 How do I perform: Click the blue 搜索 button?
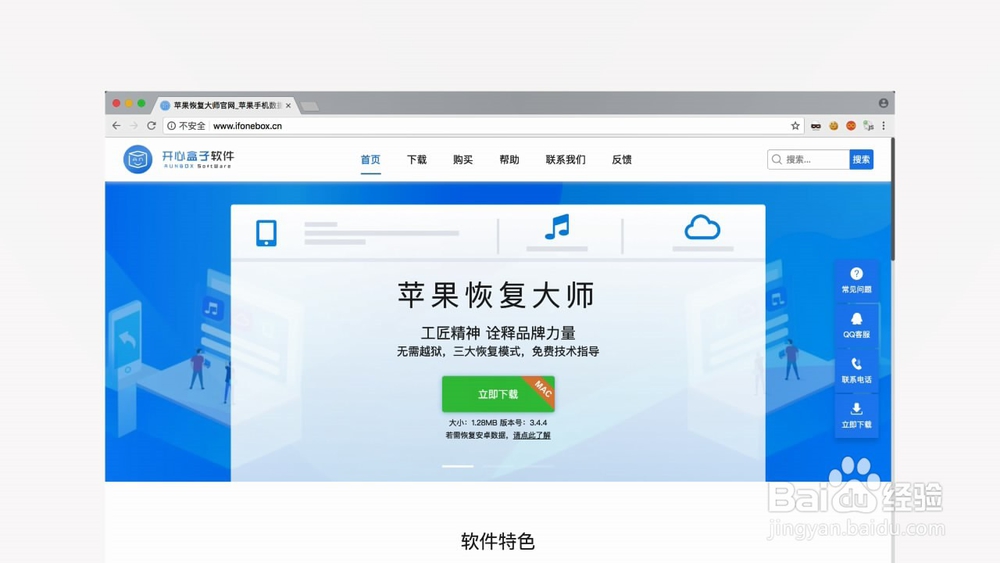(x=861, y=159)
